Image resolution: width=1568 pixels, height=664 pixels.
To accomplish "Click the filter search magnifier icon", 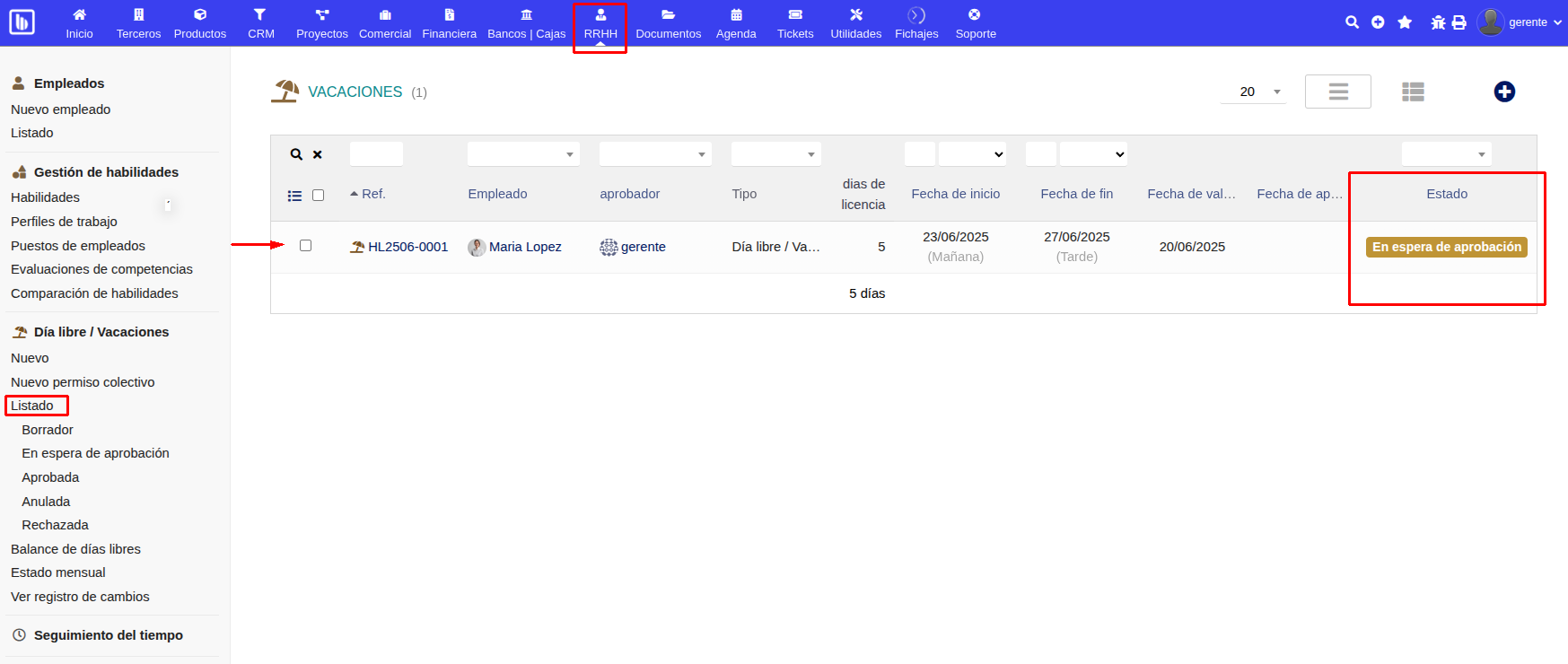I will click(x=296, y=154).
